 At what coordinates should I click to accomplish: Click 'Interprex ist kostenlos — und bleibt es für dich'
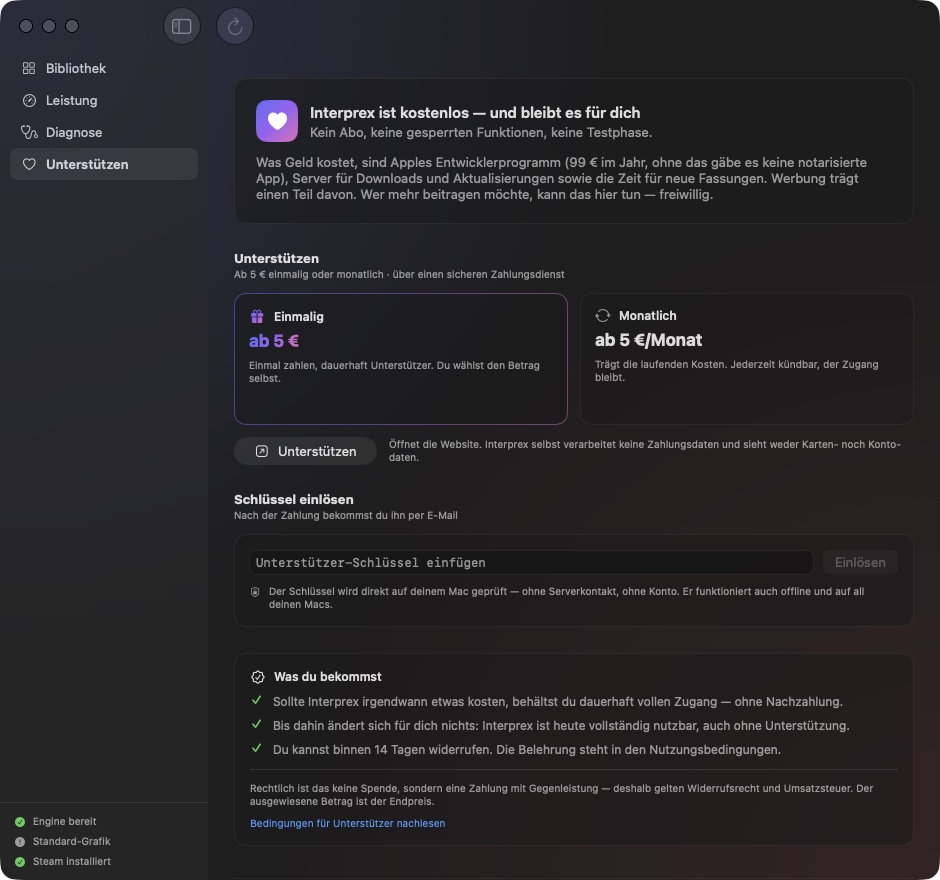click(475, 113)
